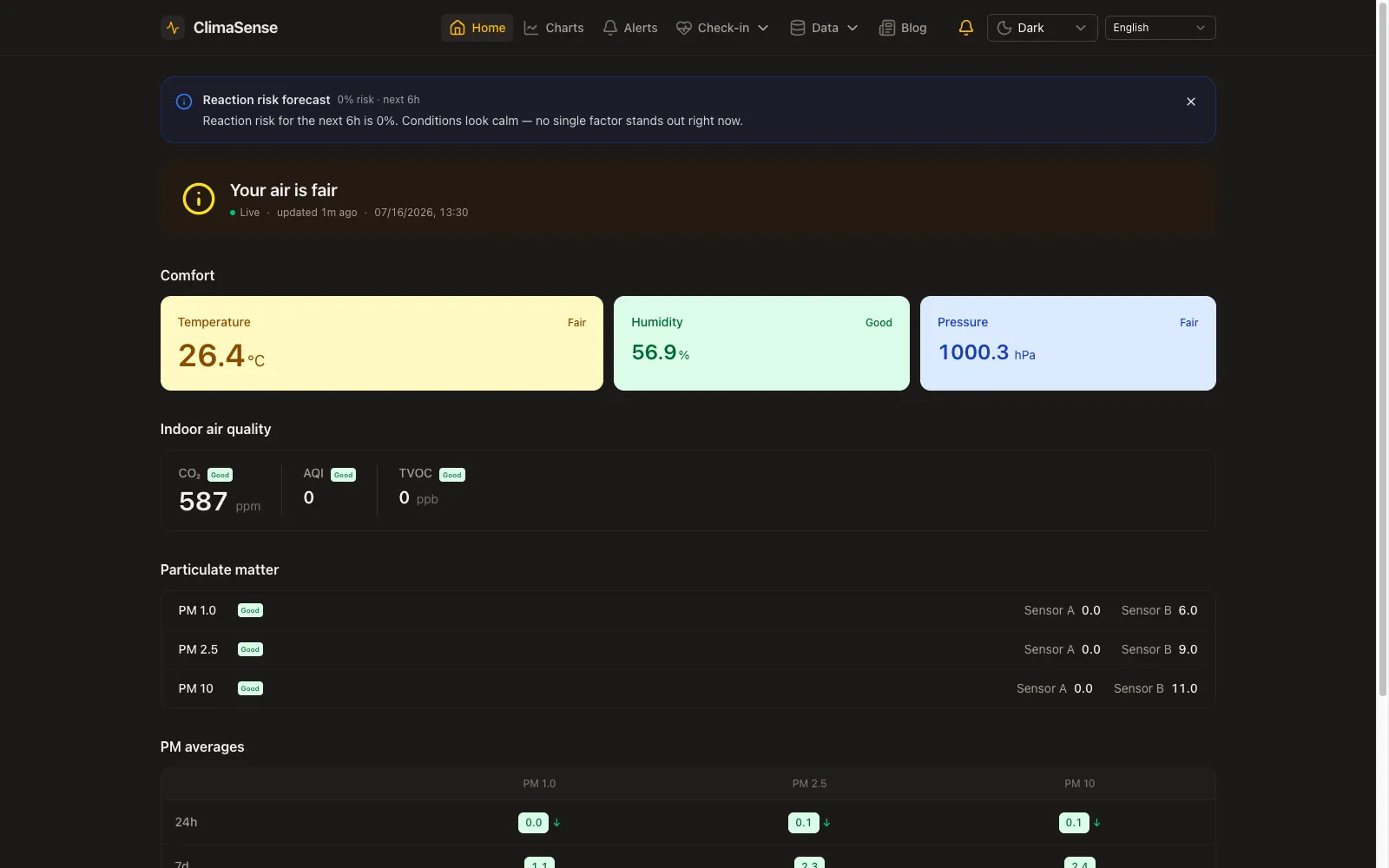Click the 'Your air is fair' heading
Viewport: 1389px width, 868px height.
(x=284, y=190)
